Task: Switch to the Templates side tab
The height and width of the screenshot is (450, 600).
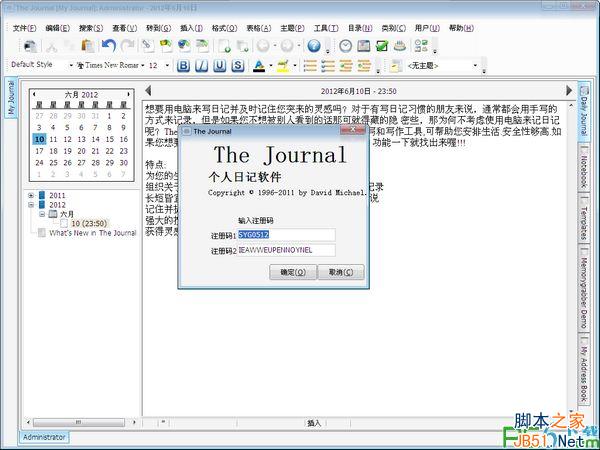Action: click(x=584, y=220)
